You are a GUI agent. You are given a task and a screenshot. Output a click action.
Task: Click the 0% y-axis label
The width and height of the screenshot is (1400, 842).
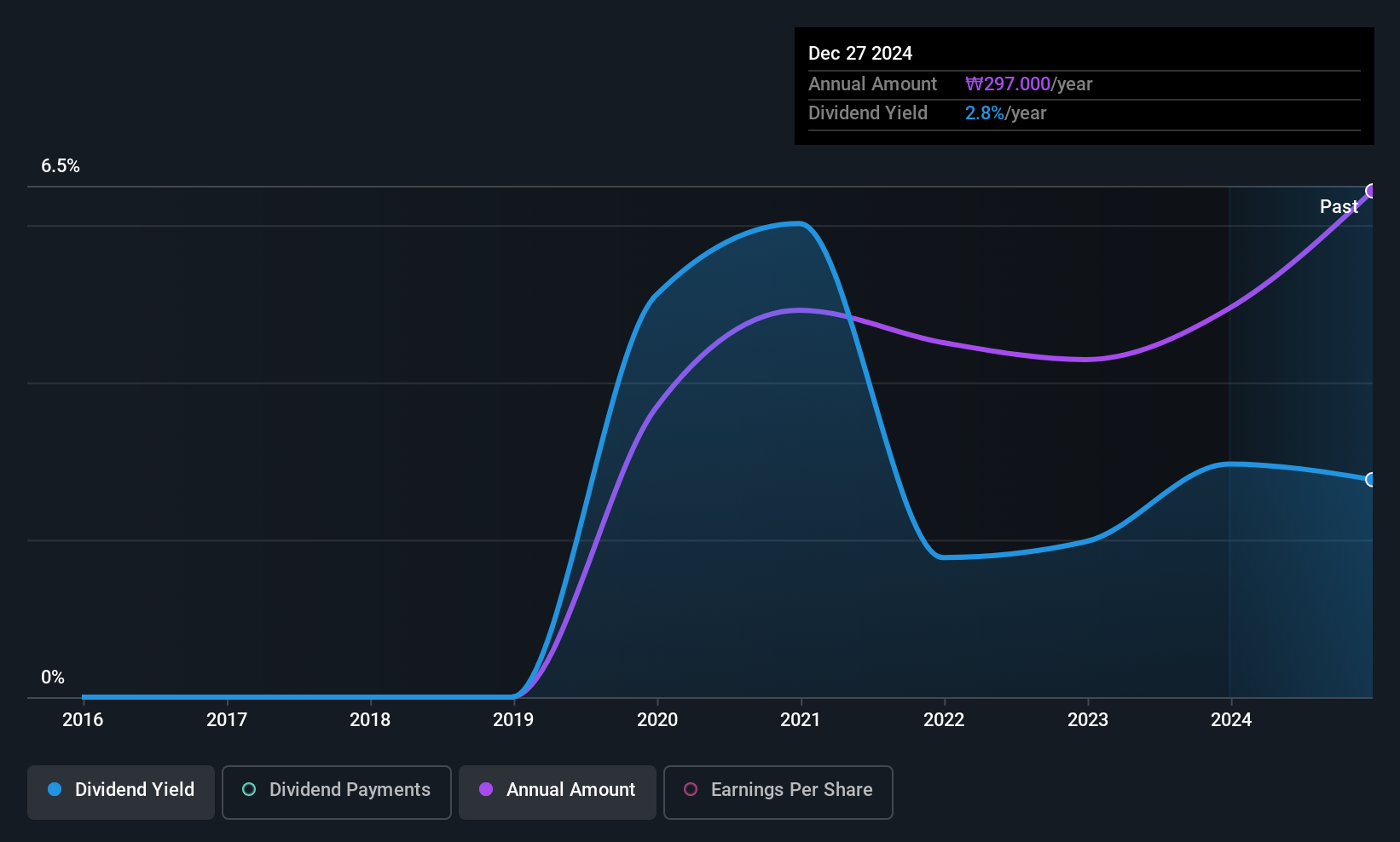point(53,678)
